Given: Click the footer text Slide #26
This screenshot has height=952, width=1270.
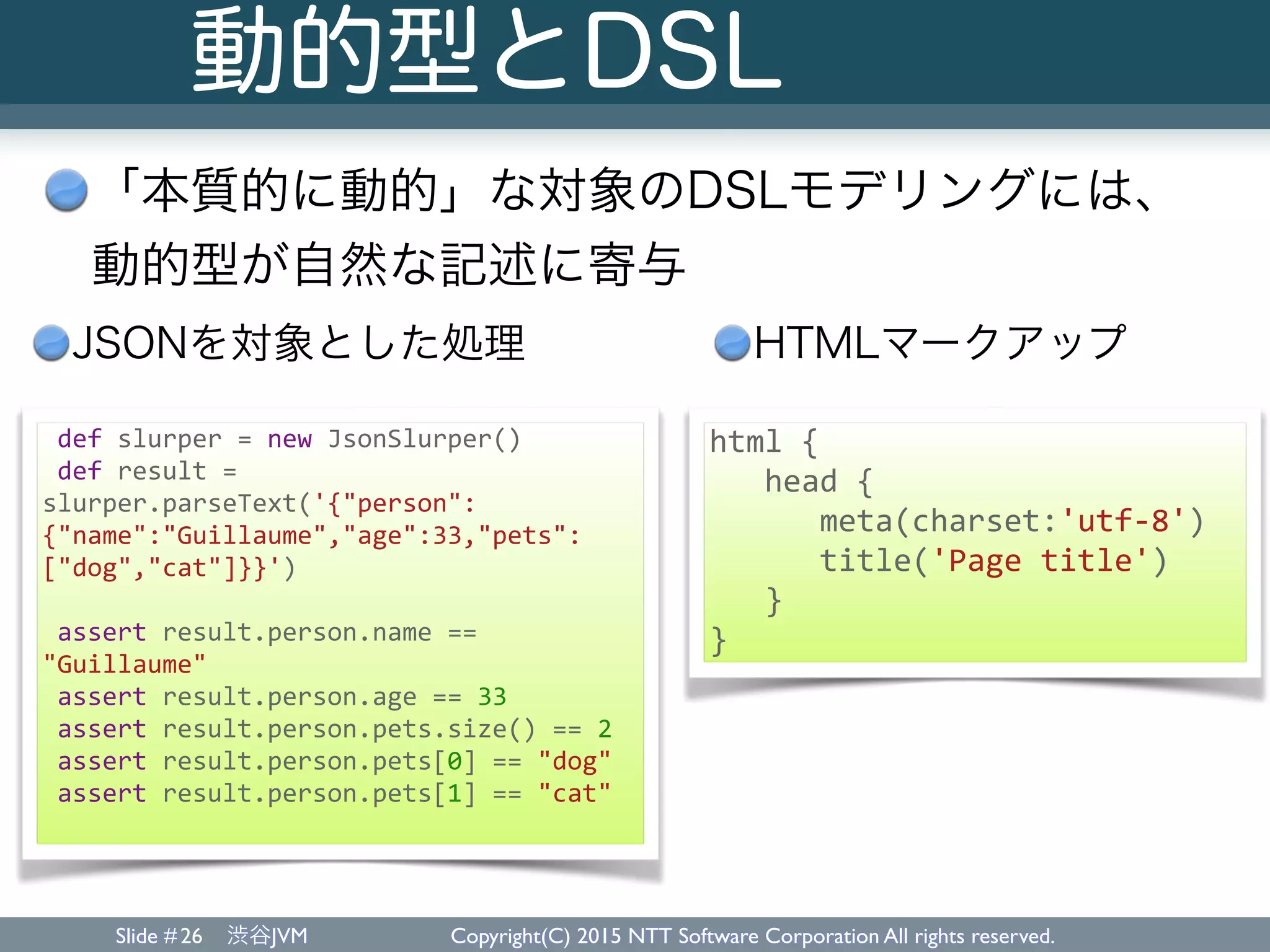Looking at the screenshot, I should point(159,935).
